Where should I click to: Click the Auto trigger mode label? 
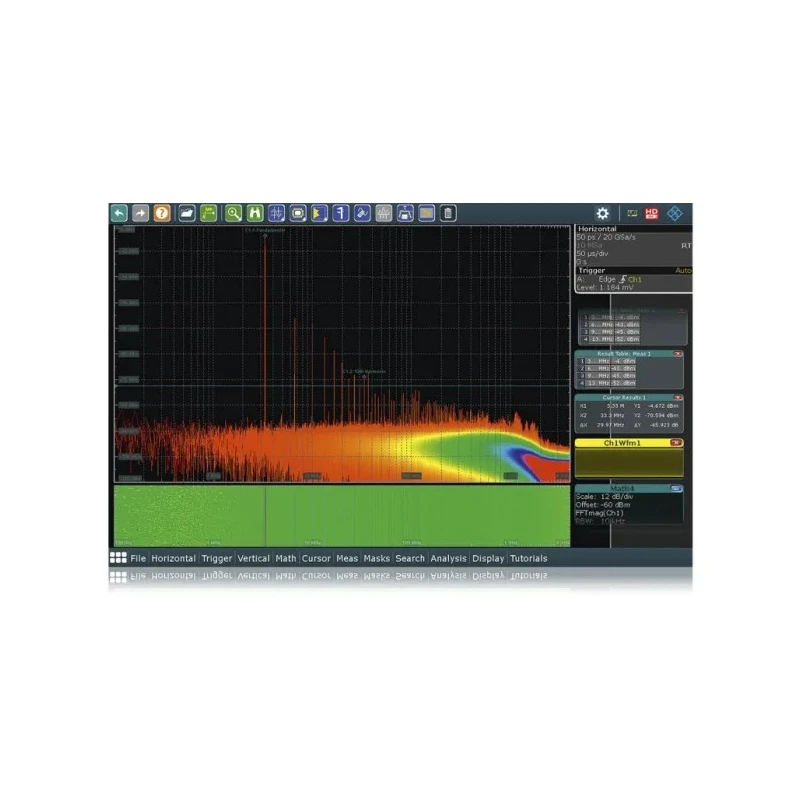point(683,270)
